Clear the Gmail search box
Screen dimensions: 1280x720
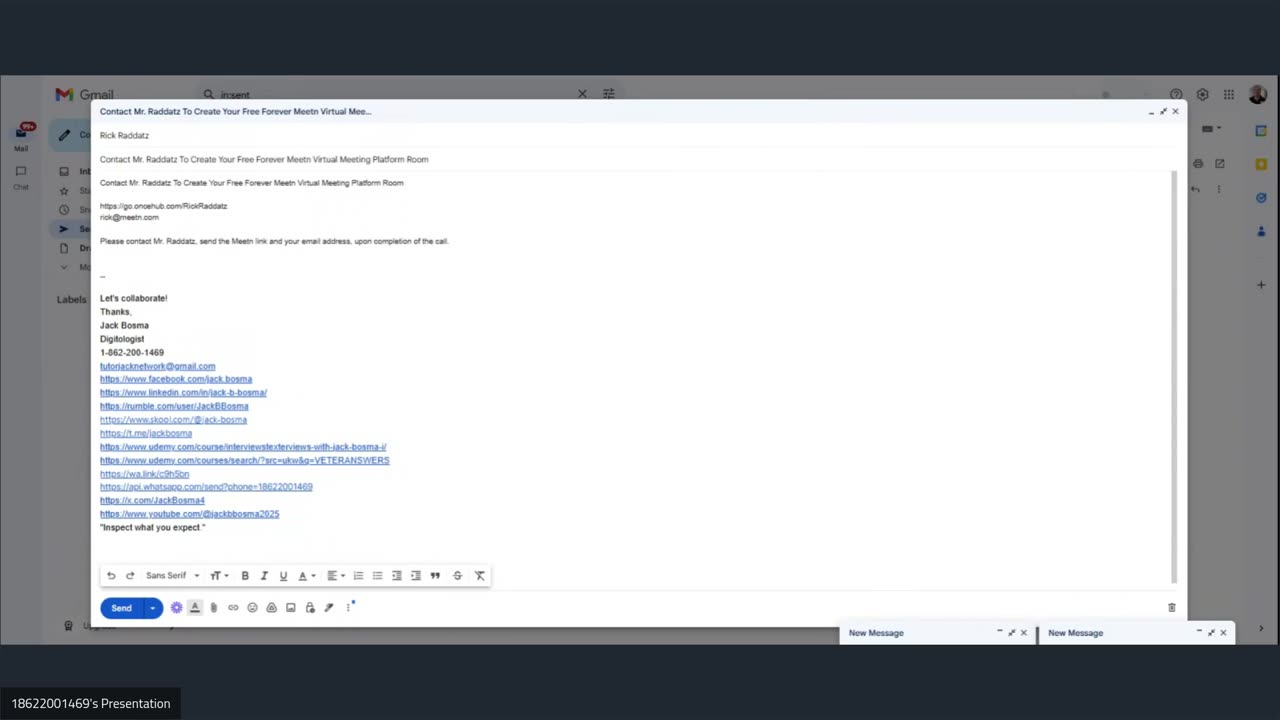(582, 94)
